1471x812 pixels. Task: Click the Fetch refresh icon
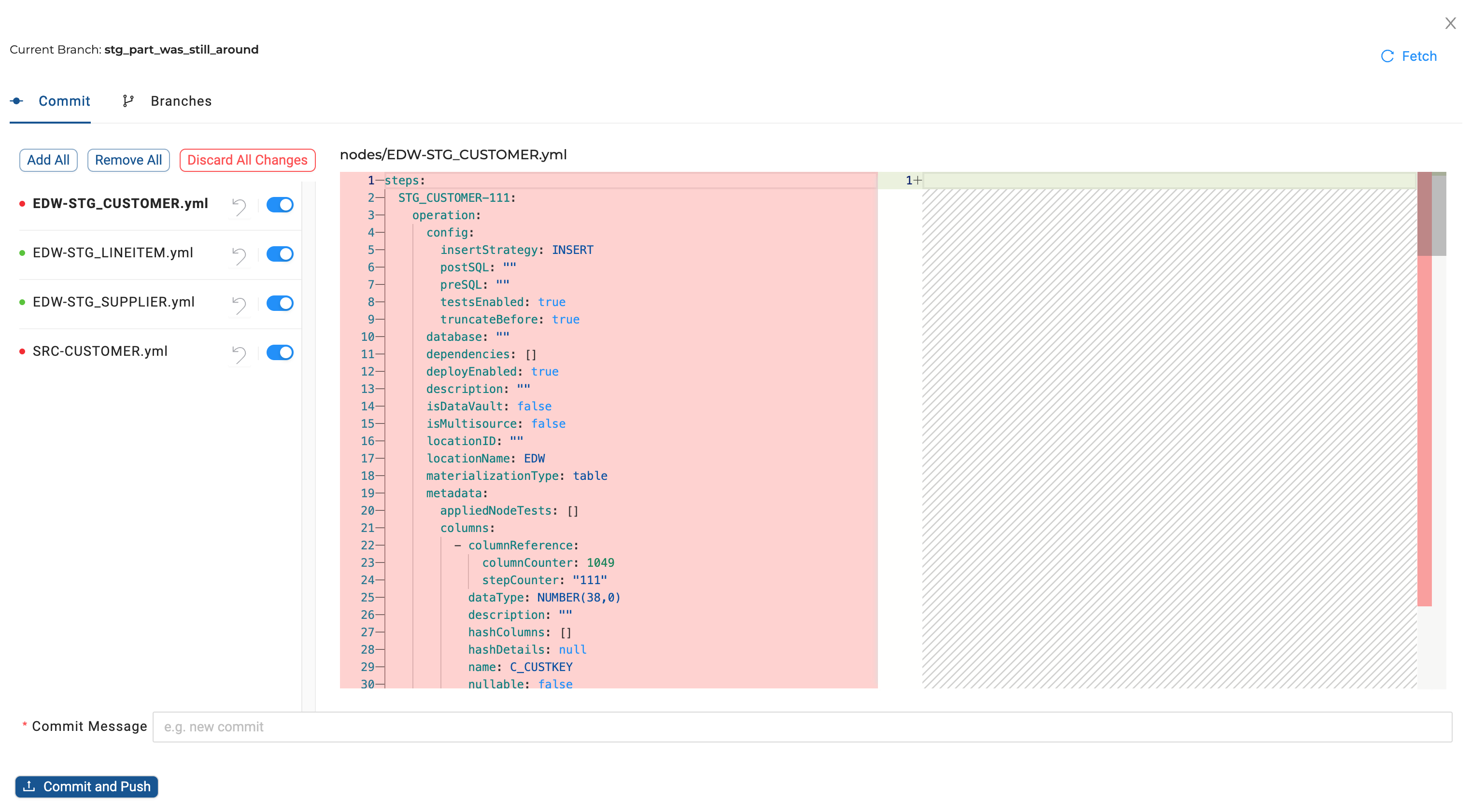coord(1386,56)
